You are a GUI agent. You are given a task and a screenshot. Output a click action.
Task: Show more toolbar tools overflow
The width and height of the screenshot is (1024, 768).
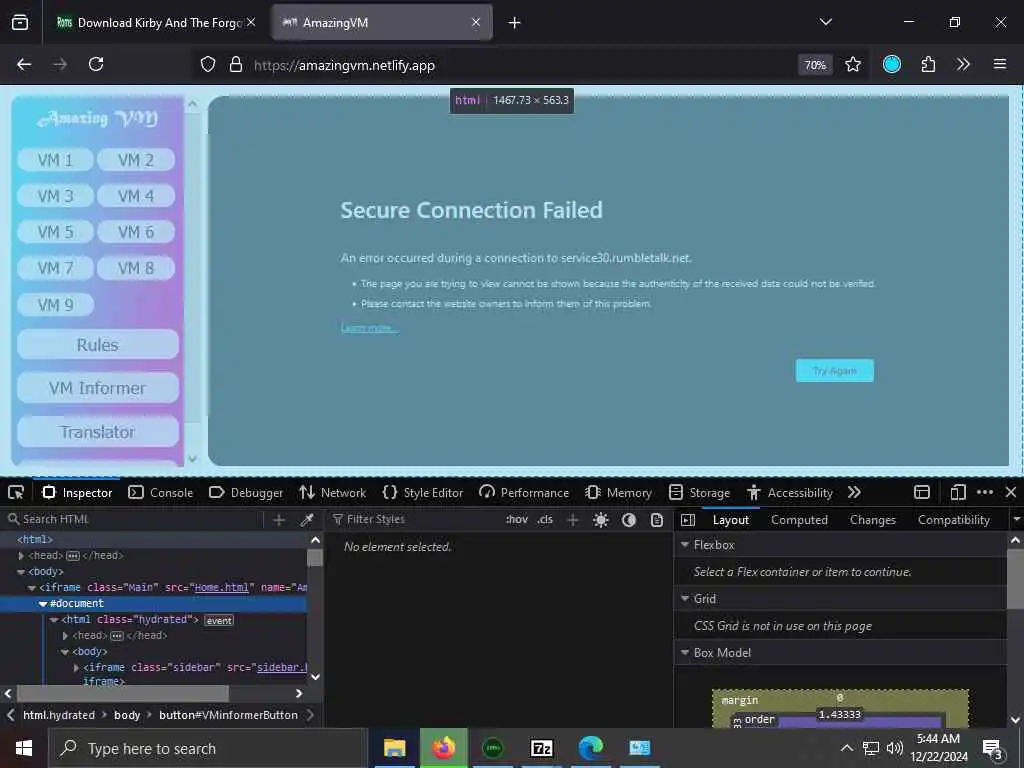click(963, 65)
